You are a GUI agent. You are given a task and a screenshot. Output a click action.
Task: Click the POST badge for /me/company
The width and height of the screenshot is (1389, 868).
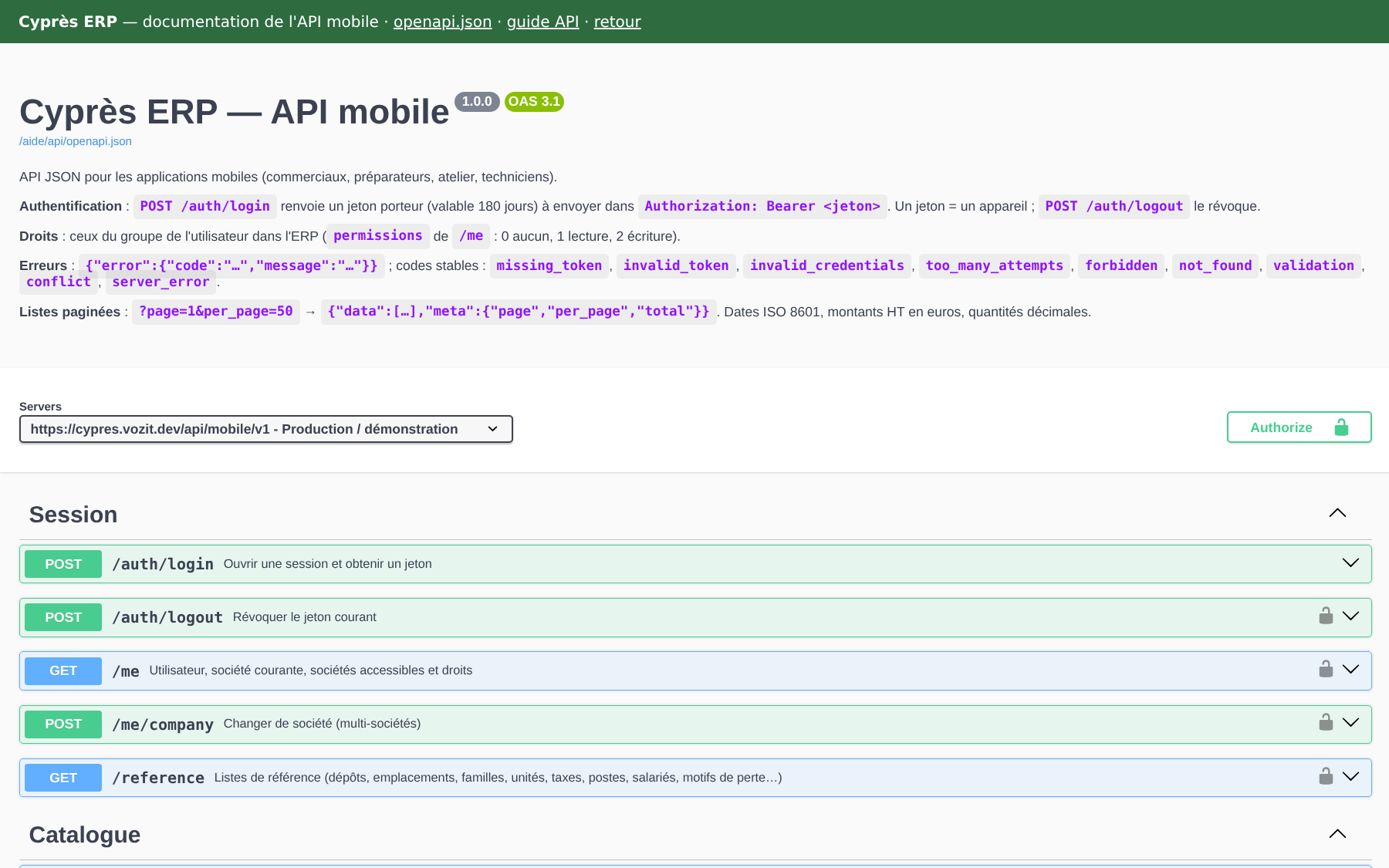point(63,724)
